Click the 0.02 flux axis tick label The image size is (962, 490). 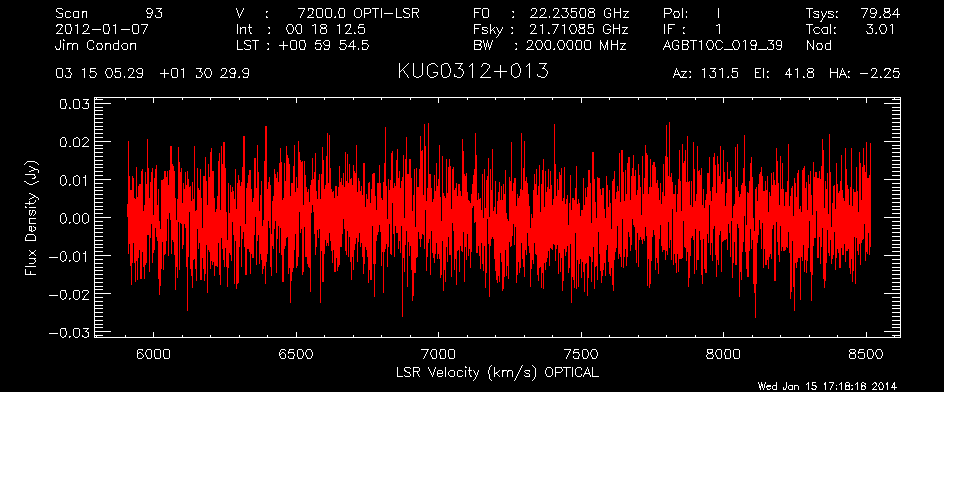[x=74, y=142]
